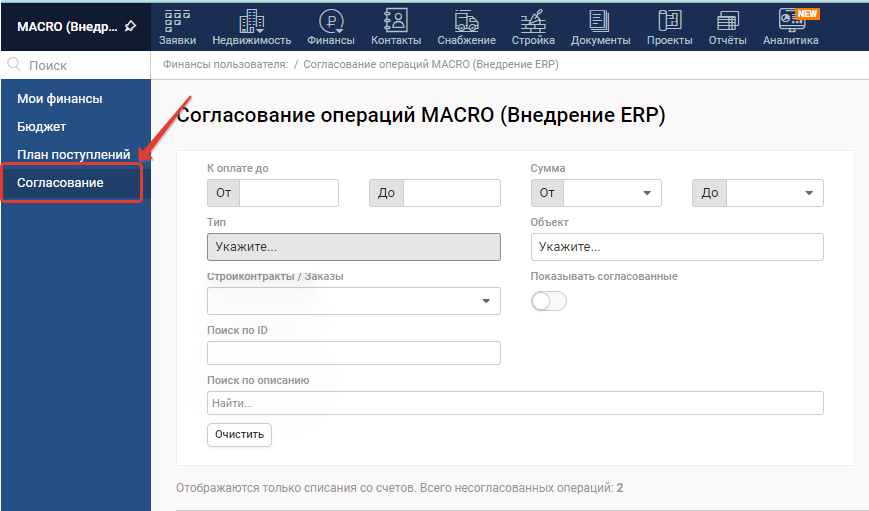Click the pin icon next to MACRO
Image resolution: width=869 pixels, height=511 pixels.
click(x=130, y=26)
